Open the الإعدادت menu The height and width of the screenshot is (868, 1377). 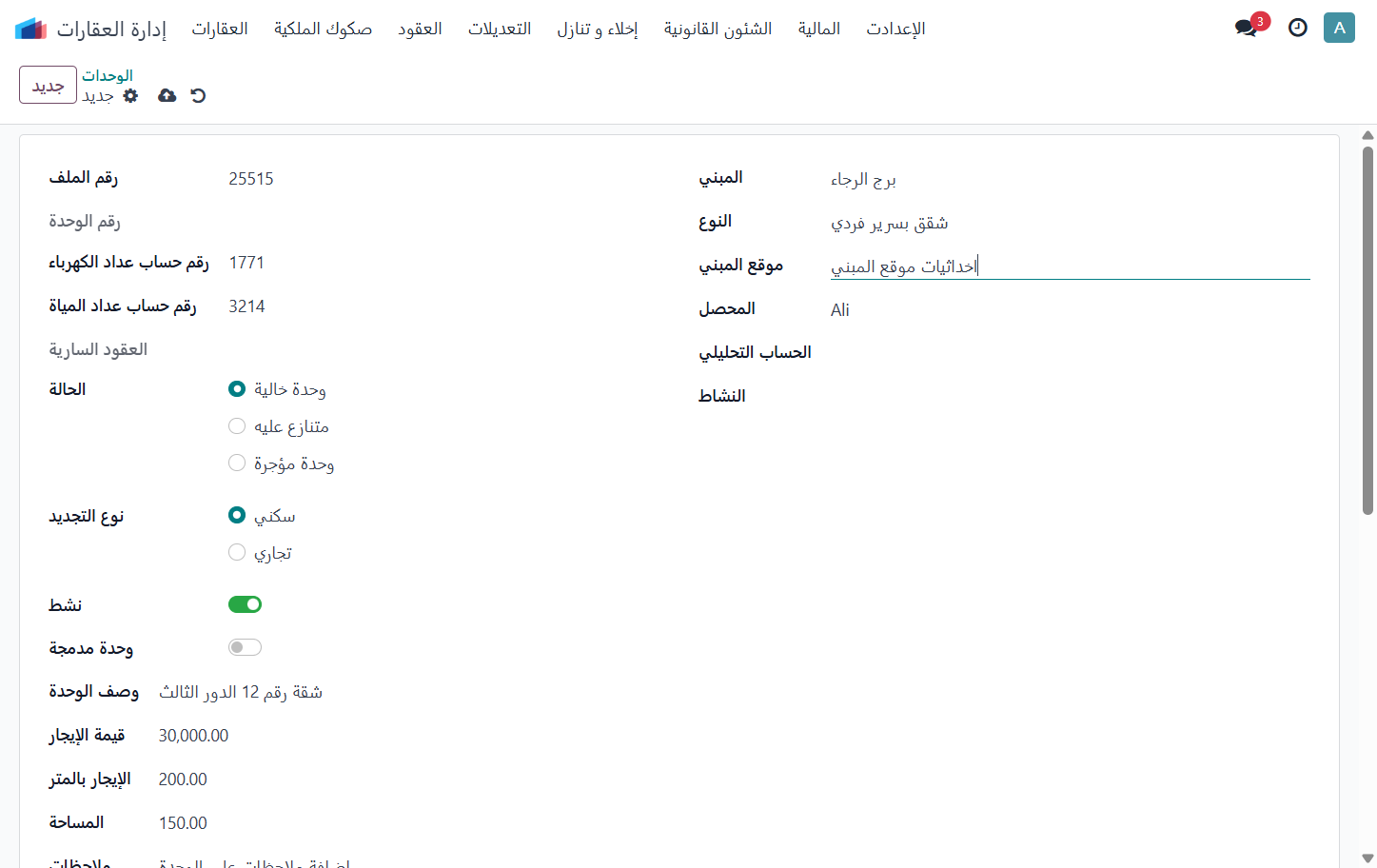coord(895,29)
